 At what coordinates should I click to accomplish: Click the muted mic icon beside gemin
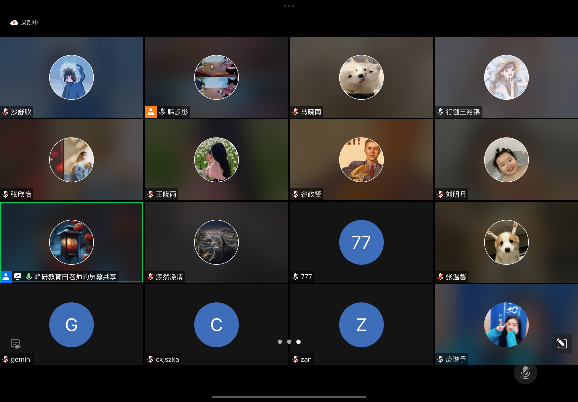pyautogui.click(x=6, y=359)
